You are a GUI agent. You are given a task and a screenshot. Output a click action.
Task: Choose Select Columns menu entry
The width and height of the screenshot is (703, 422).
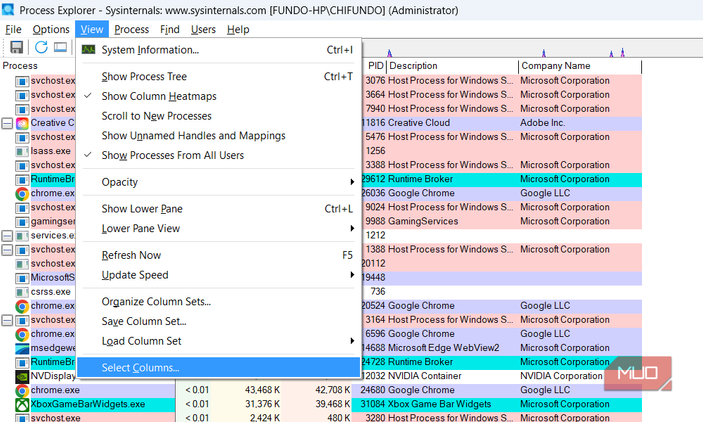[x=218, y=368]
